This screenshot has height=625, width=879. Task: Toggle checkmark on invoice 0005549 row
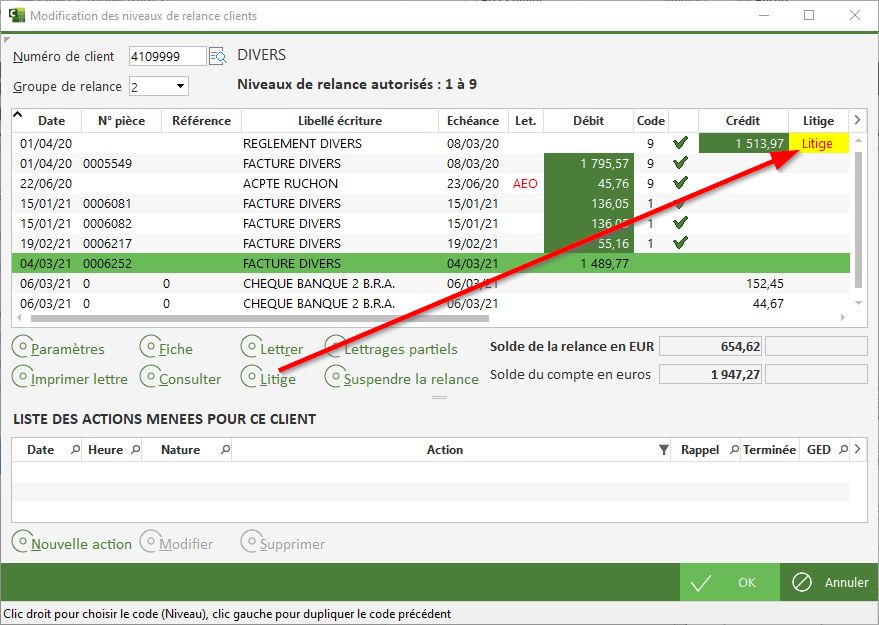(x=681, y=163)
